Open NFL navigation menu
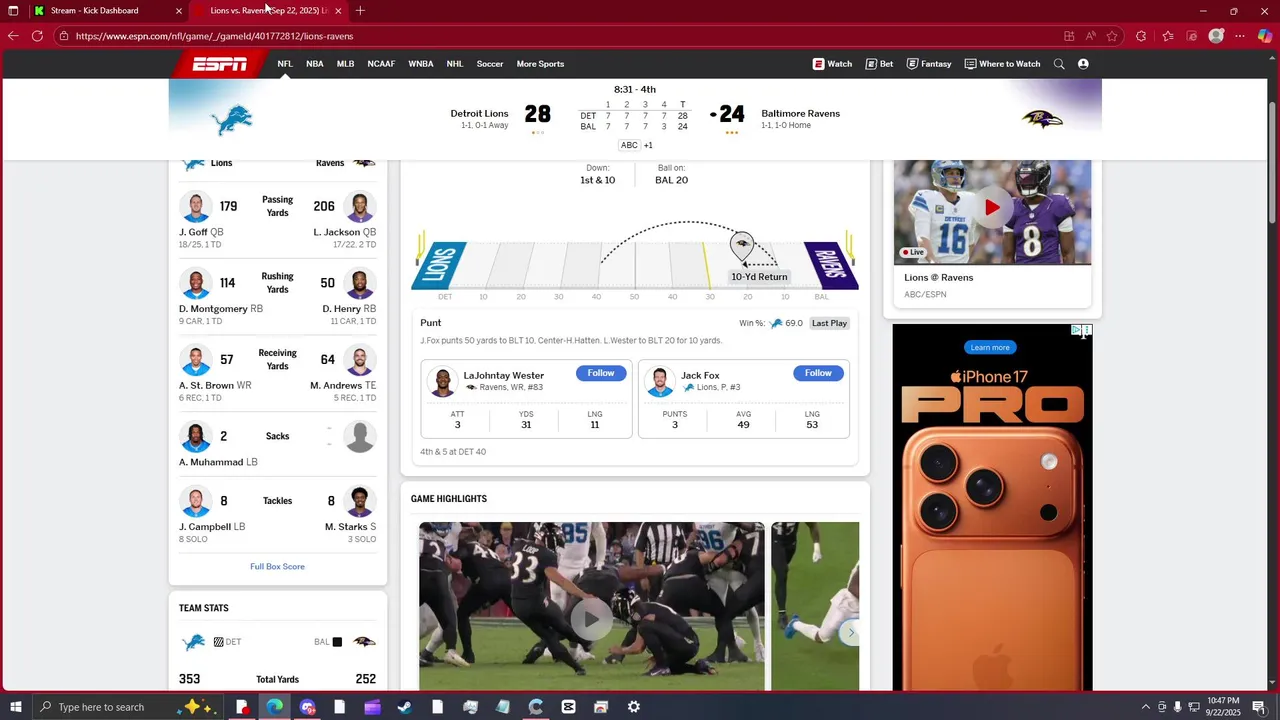The width and height of the screenshot is (1280, 720). coord(285,64)
